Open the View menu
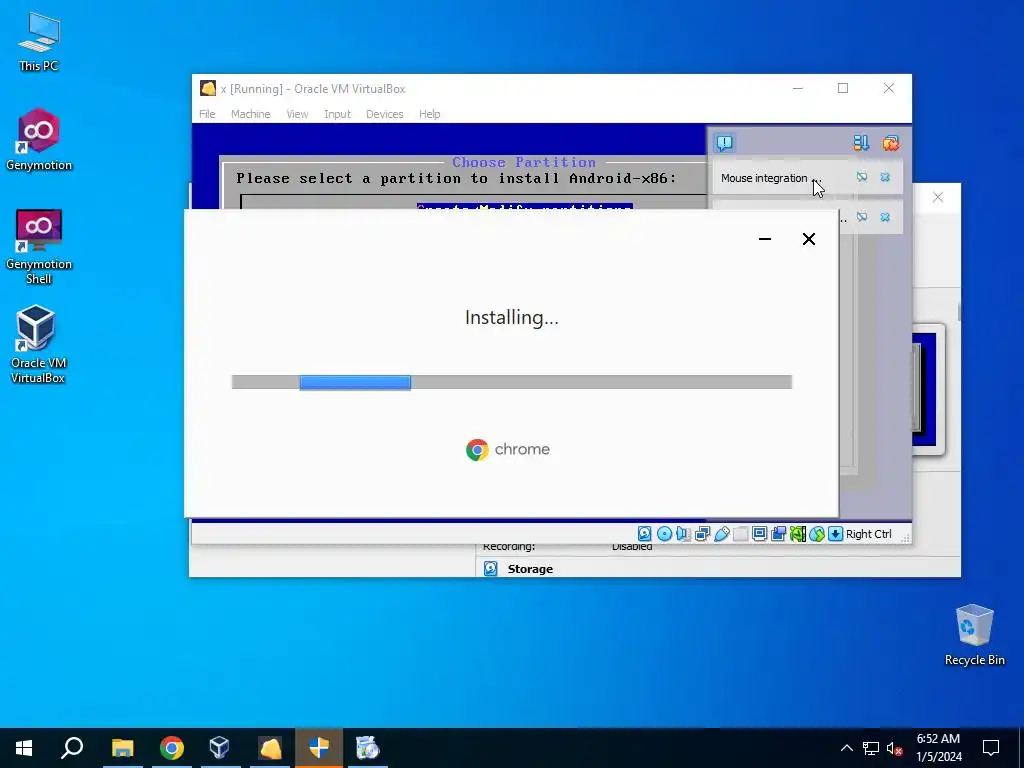 pos(297,114)
